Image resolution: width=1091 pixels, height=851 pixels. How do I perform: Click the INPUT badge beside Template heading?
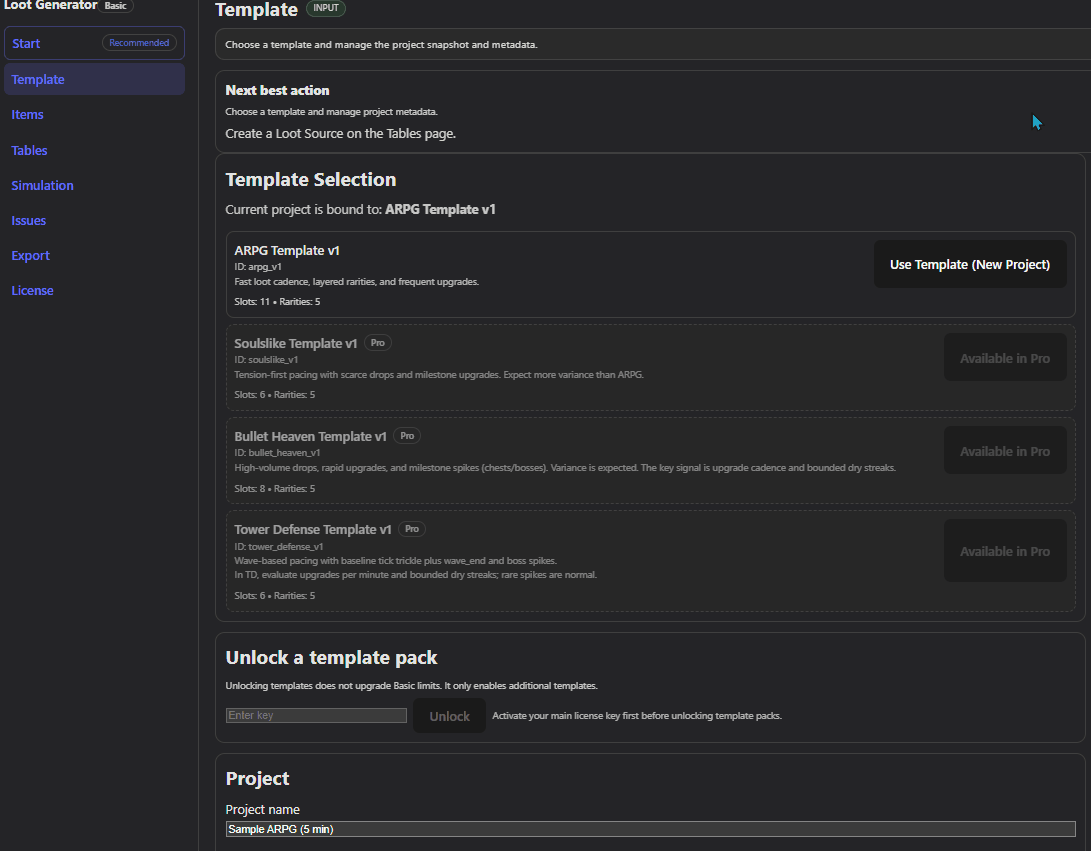326,9
